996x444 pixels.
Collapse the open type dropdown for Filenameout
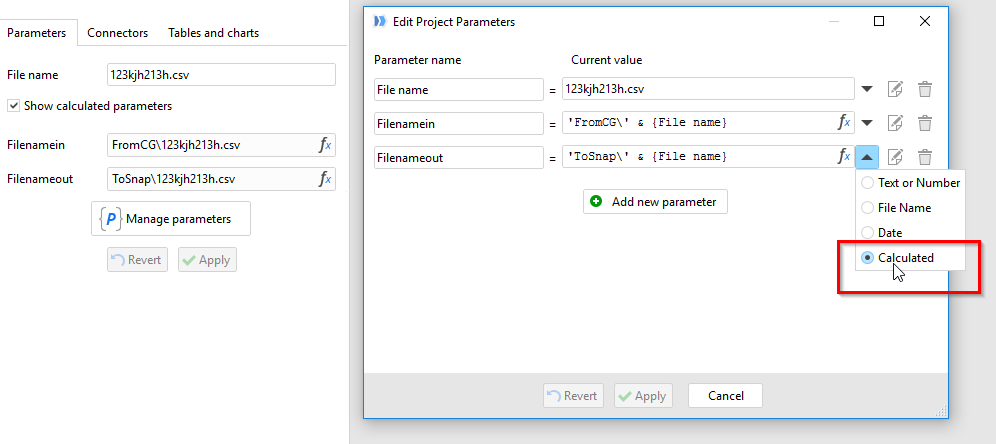coord(867,157)
